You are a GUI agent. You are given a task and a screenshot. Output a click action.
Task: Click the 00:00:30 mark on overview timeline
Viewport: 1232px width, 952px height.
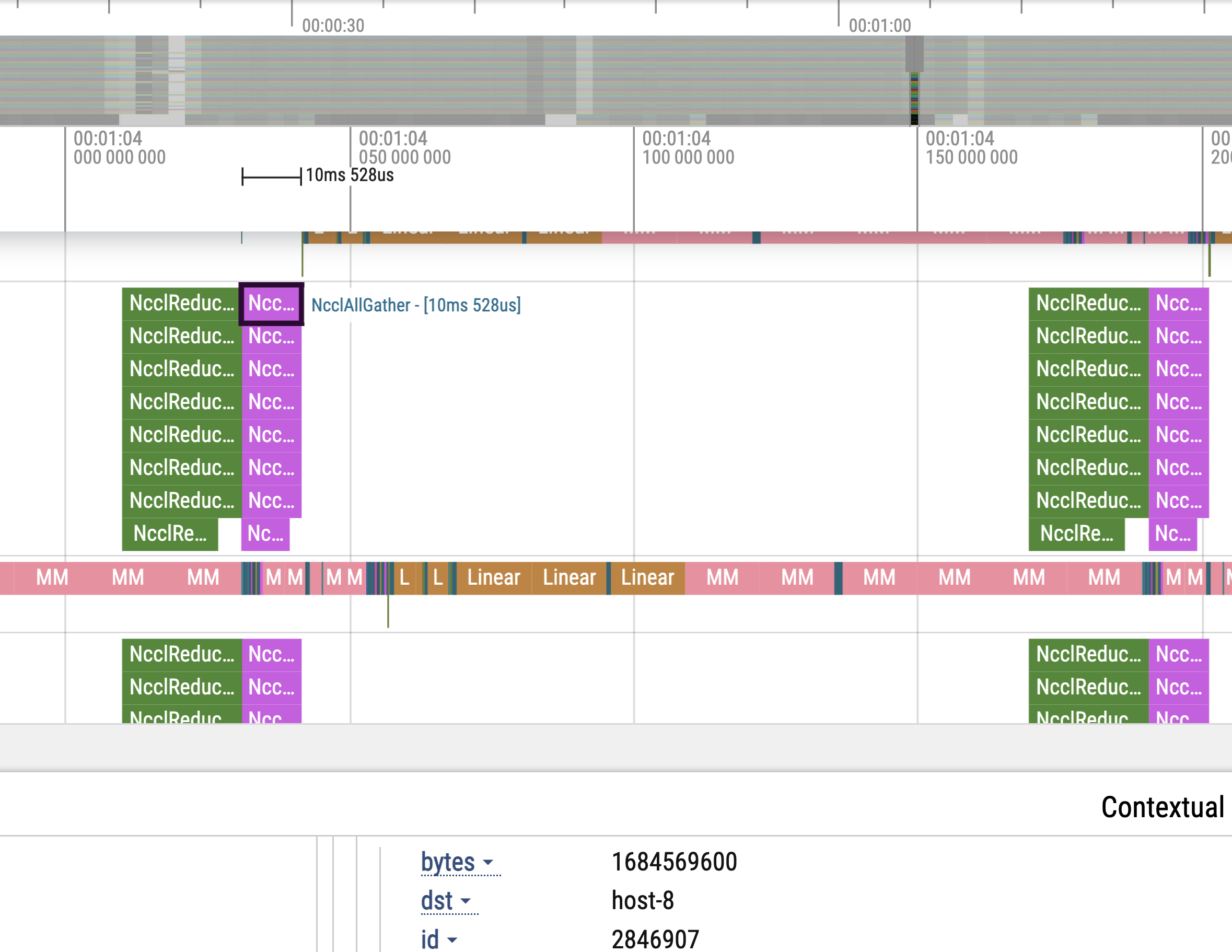click(333, 26)
